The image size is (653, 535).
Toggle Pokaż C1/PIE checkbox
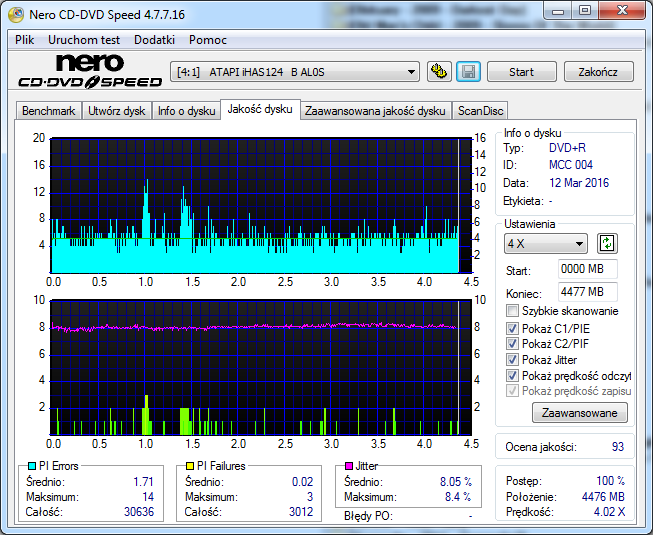pyautogui.click(x=512, y=328)
